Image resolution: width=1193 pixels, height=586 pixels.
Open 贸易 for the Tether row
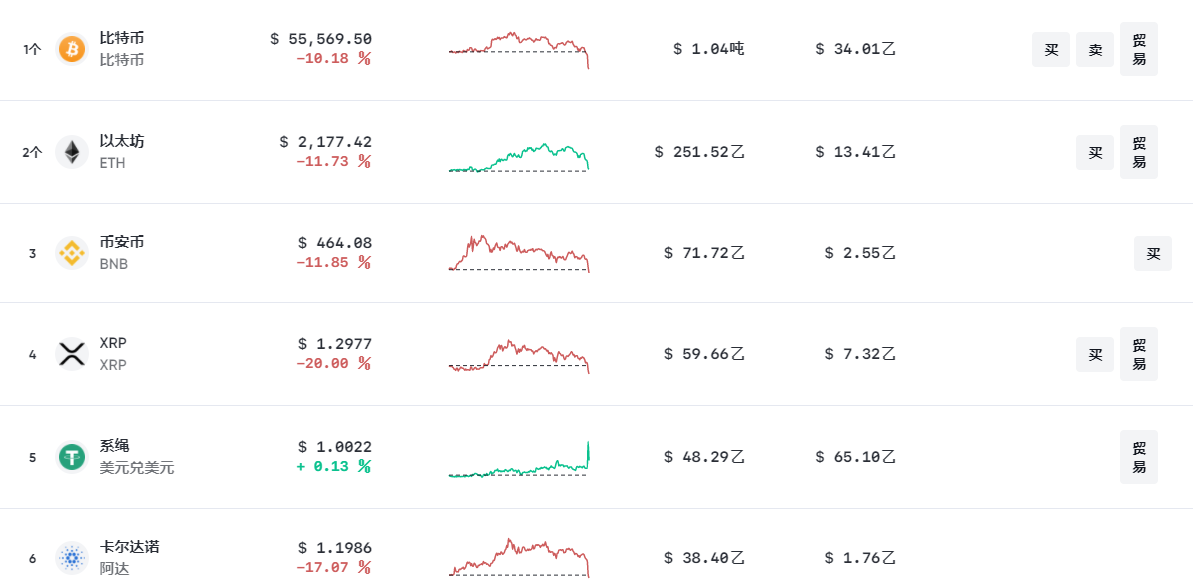[1138, 457]
